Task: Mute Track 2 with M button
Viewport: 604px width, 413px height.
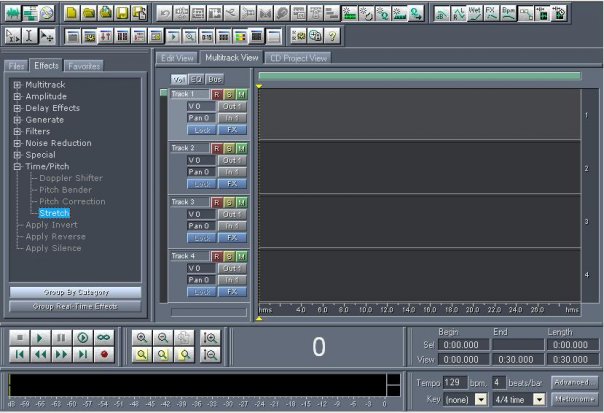Action: point(241,148)
